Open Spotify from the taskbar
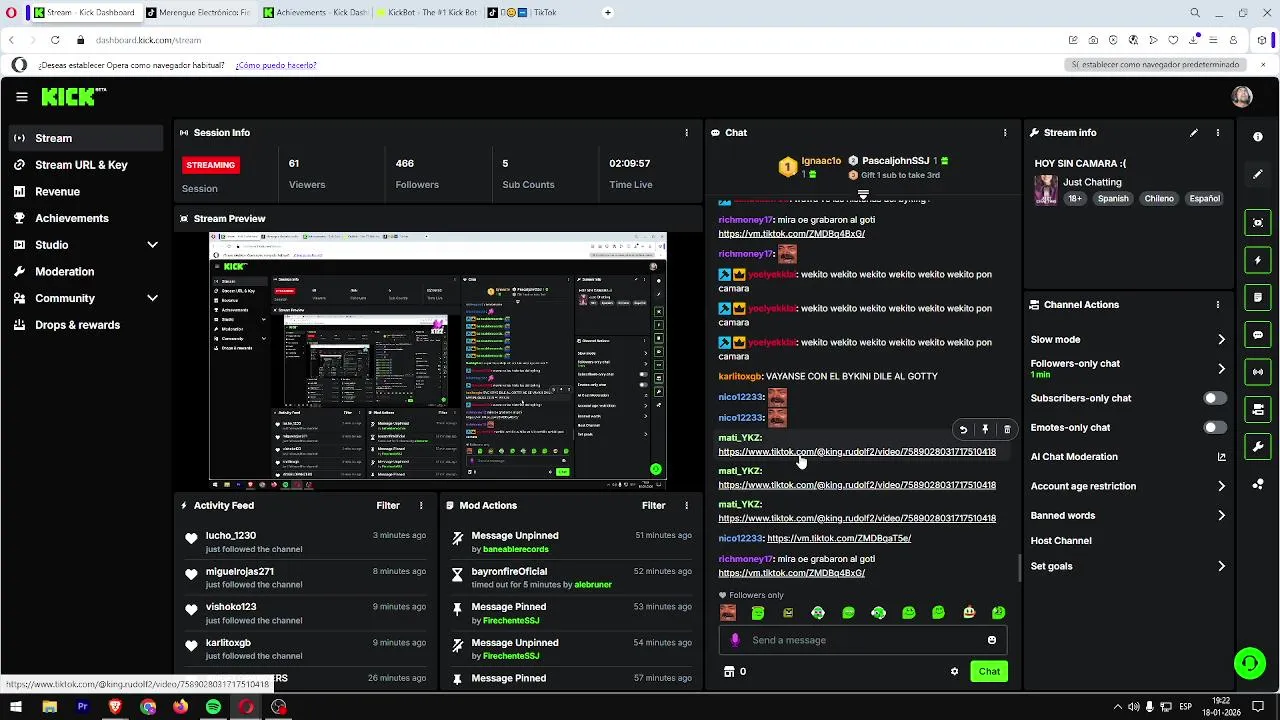This screenshot has height=720, width=1280. click(213, 707)
